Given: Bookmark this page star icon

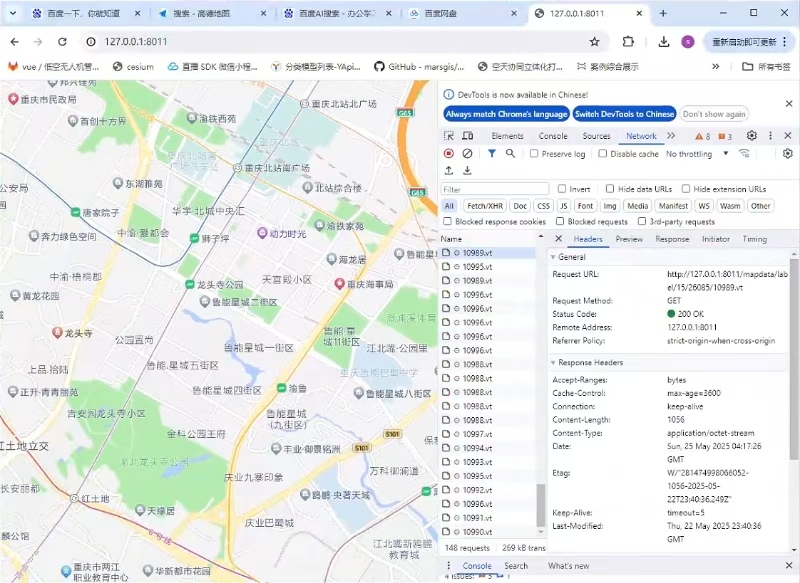Looking at the screenshot, I should (594, 42).
